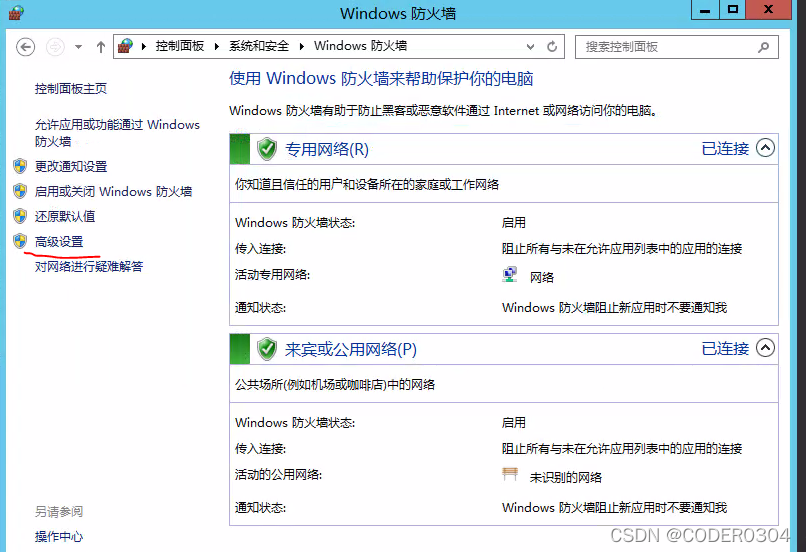
Task: Maximize the Windows 防火墙 window
Action: coord(733,10)
